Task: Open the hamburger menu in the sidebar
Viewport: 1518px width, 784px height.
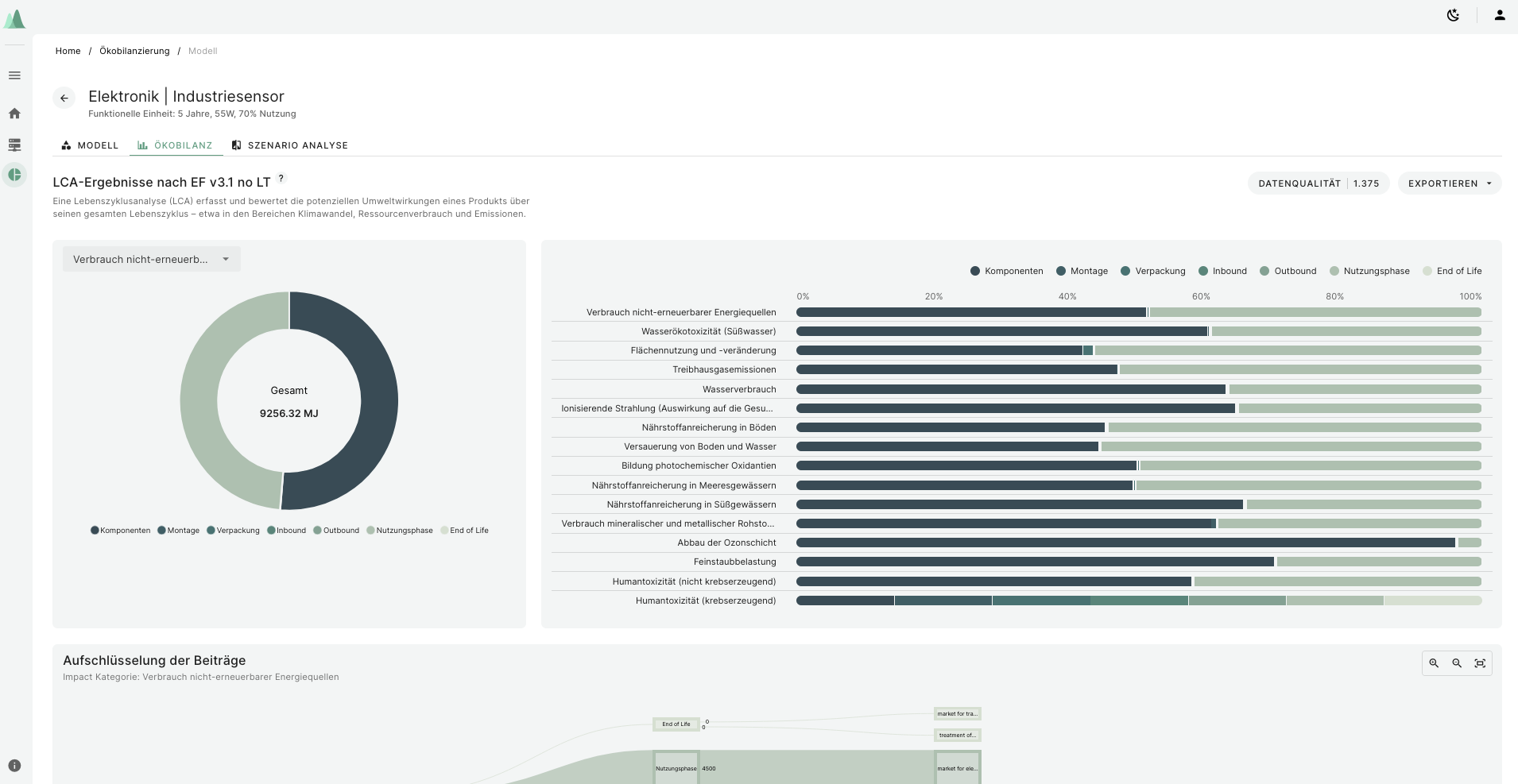Action: [x=14, y=75]
